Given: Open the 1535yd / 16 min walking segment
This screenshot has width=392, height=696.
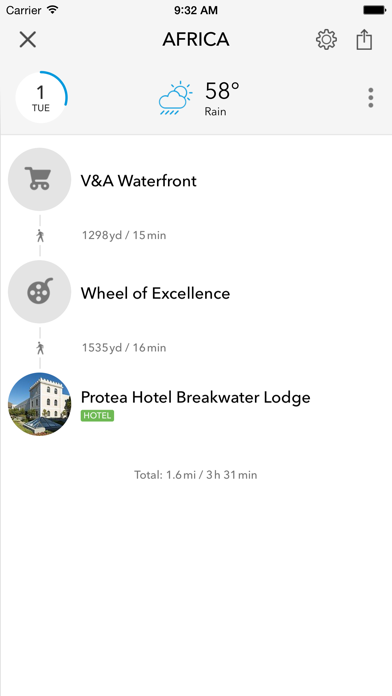Looking at the screenshot, I should click(x=124, y=348).
